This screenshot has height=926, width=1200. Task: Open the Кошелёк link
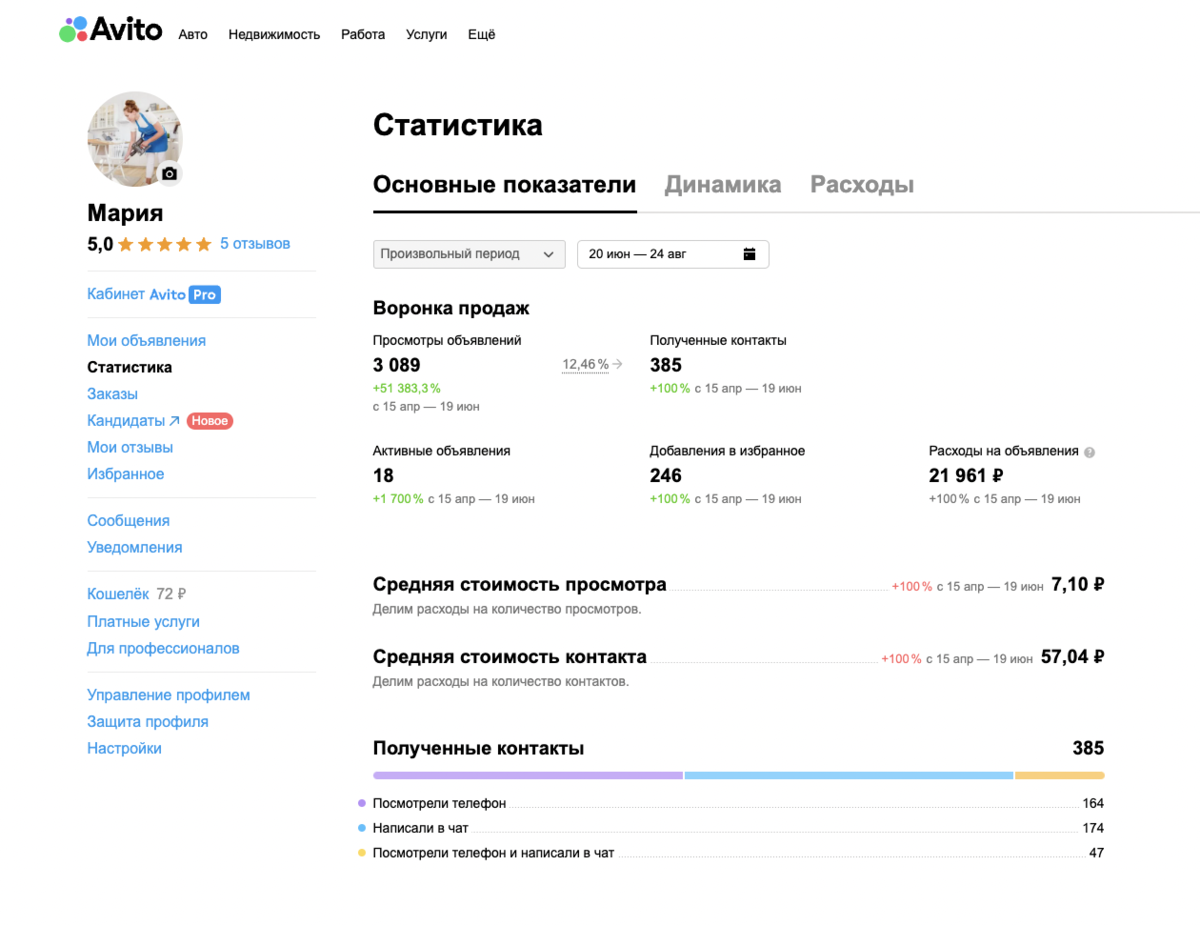coord(118,594)
